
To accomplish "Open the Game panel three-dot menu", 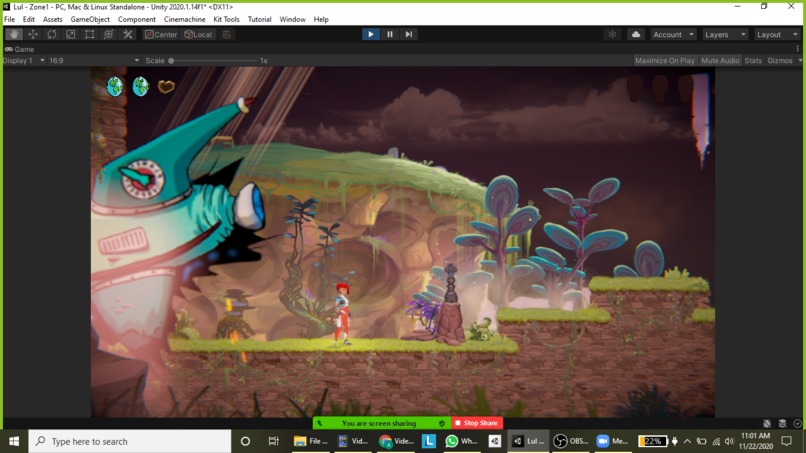I will pyautogui.click(x=798, y=49).
